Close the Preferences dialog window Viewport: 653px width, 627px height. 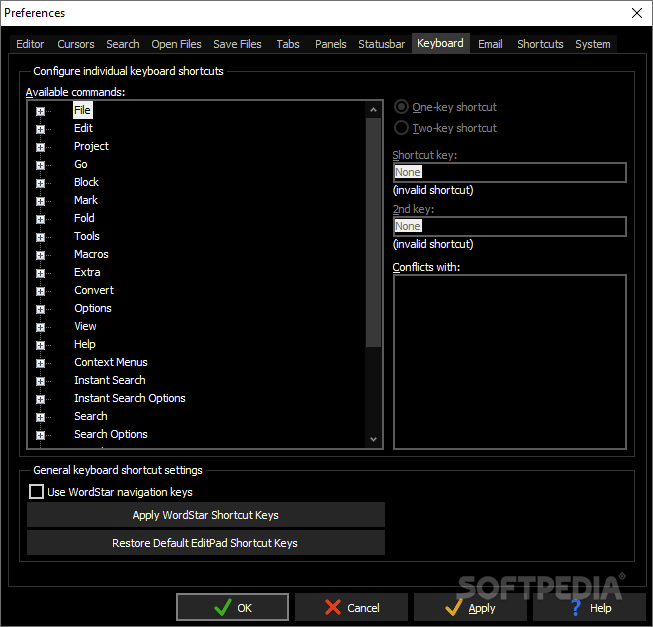coord(637,13)
